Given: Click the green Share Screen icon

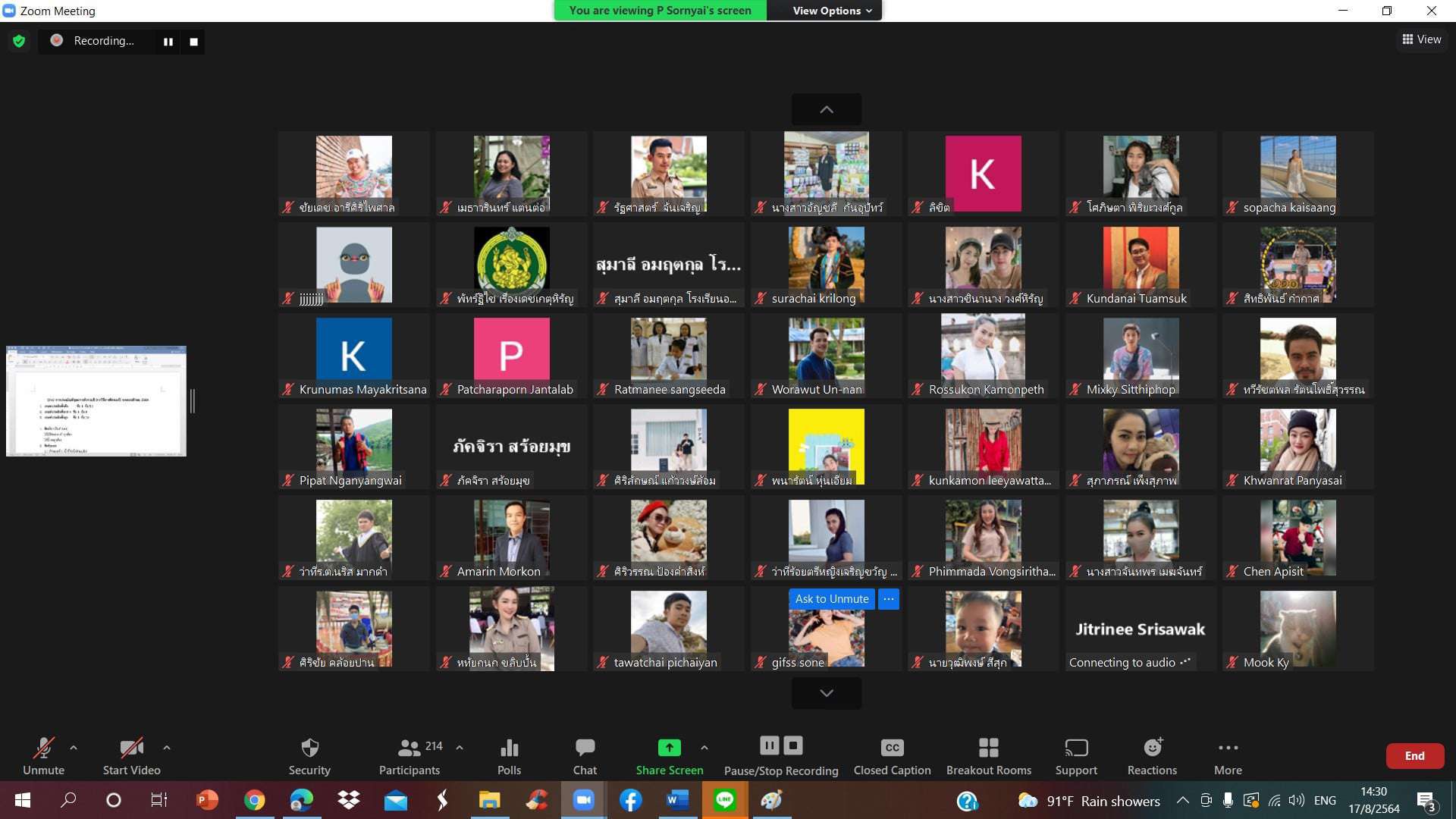Looking at the screenshot, I should click(669, 748).
